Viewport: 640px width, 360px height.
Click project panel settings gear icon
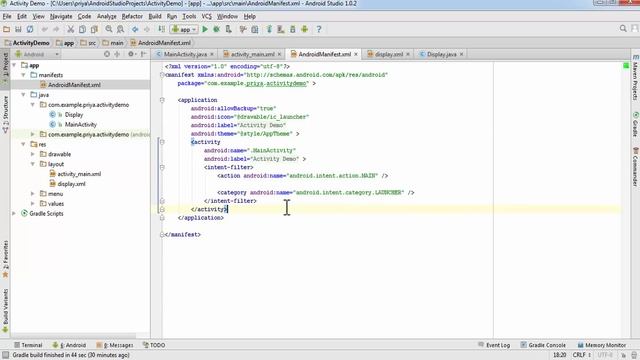pos(131,54)
